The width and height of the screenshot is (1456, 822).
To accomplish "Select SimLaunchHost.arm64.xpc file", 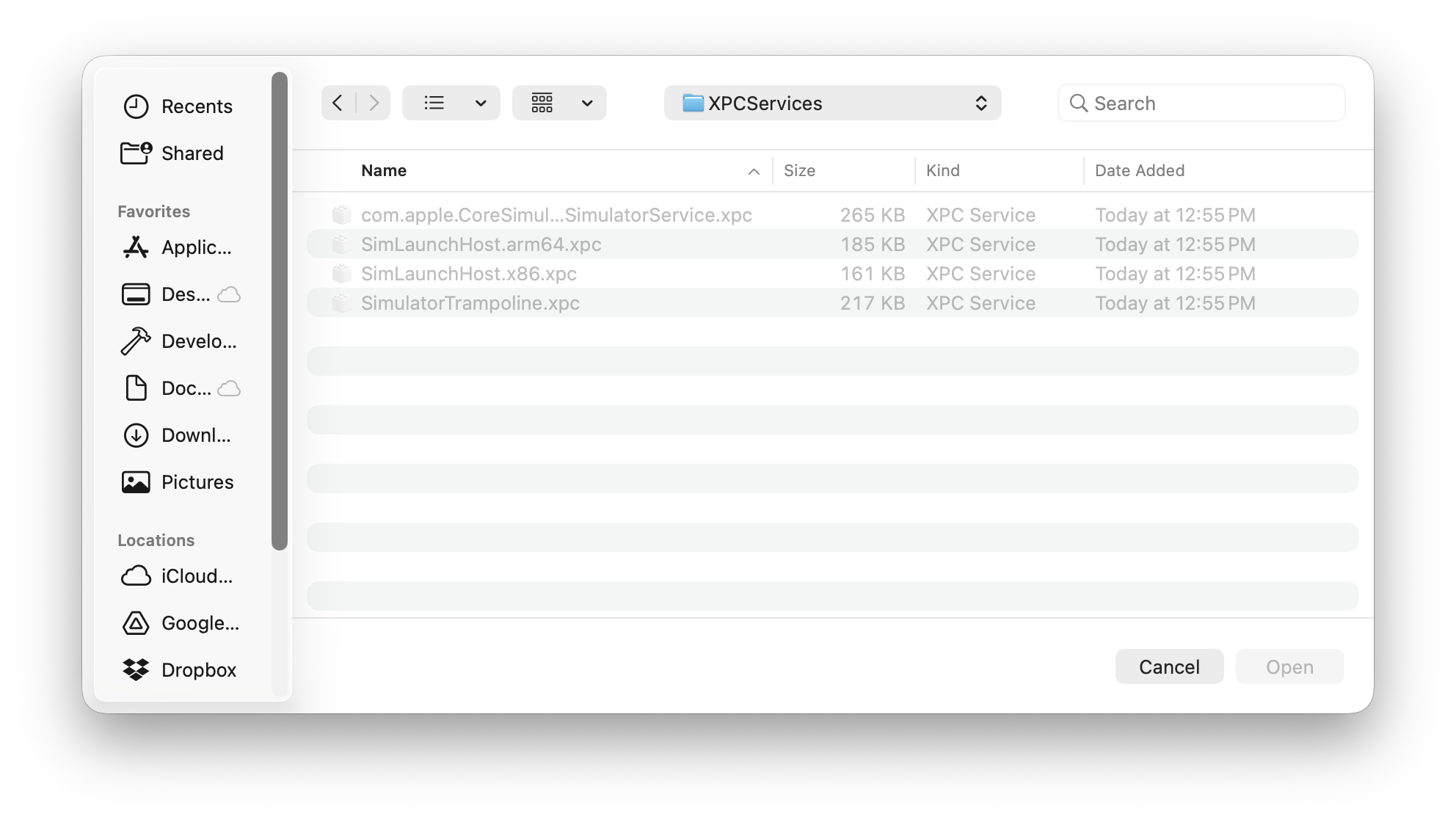I will point(481,244).
